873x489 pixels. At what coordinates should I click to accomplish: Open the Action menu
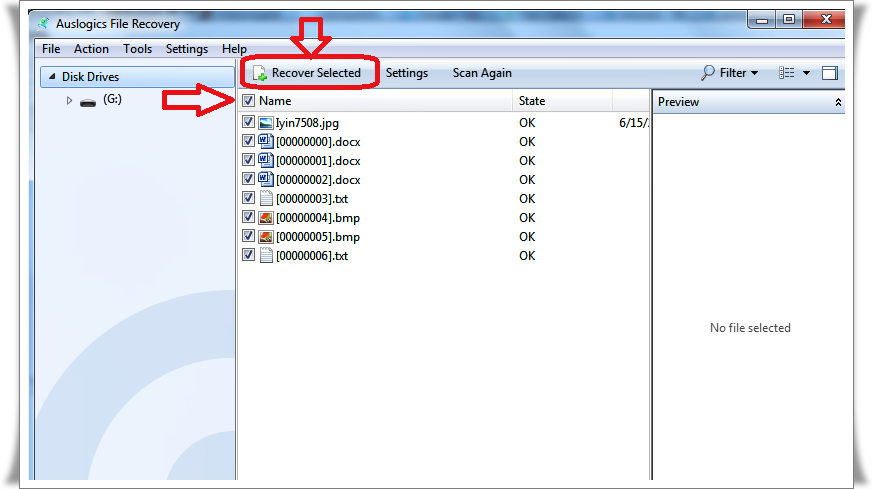91,49
